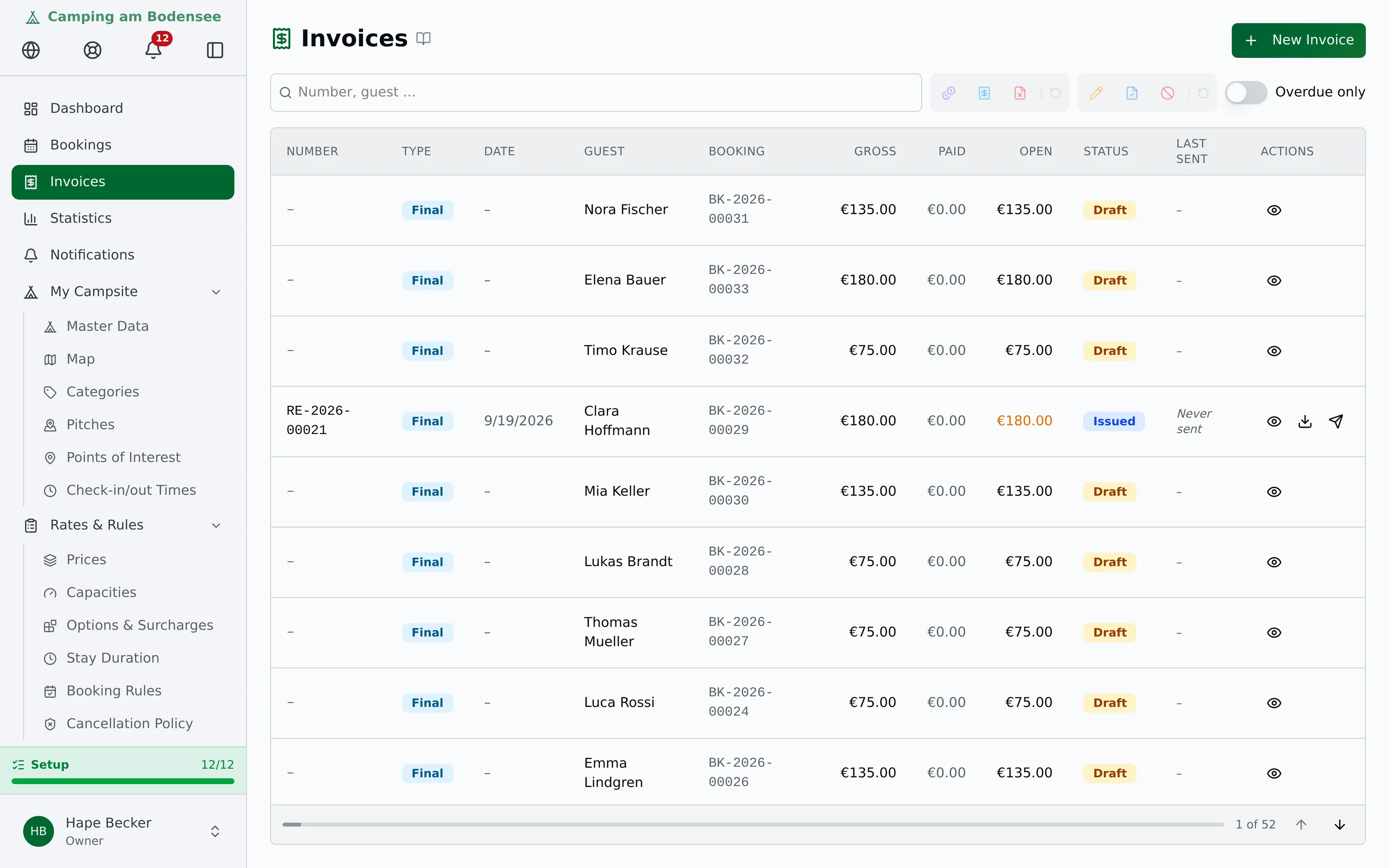Open the Prices page
The height and width of the screenshot is (868, 1389).
point(134,560)
